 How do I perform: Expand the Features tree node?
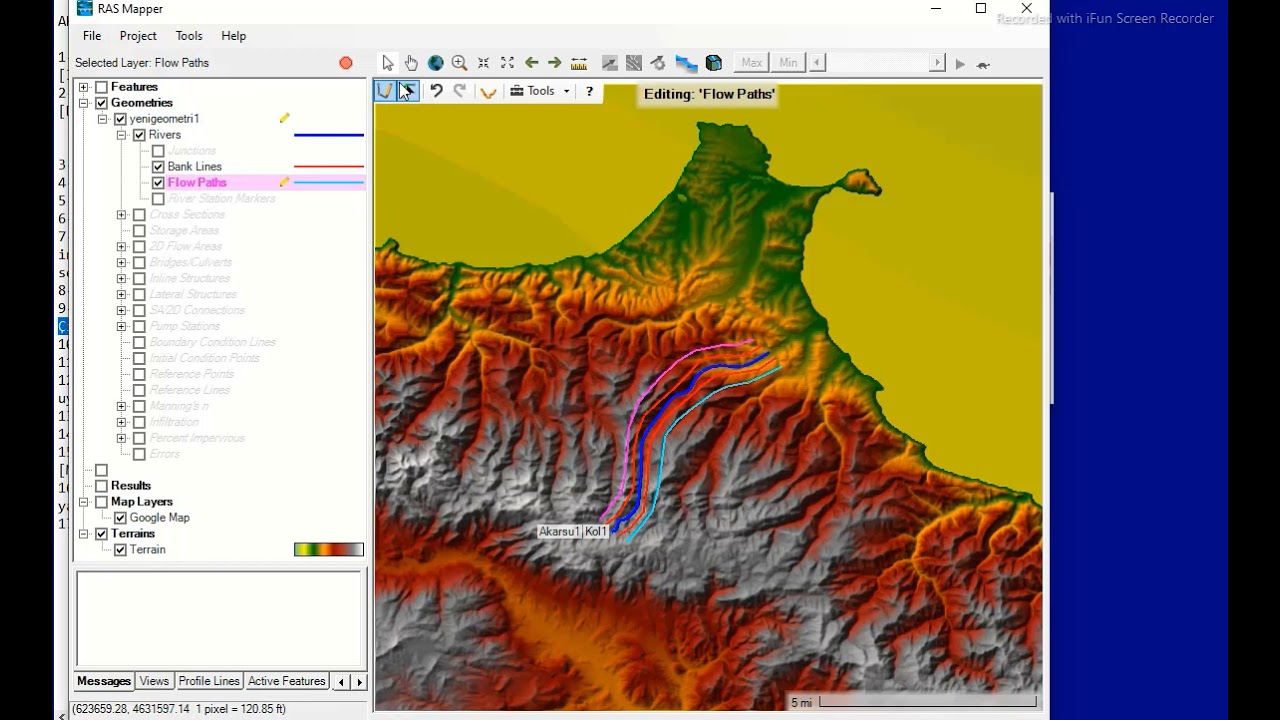pos(84,87)
